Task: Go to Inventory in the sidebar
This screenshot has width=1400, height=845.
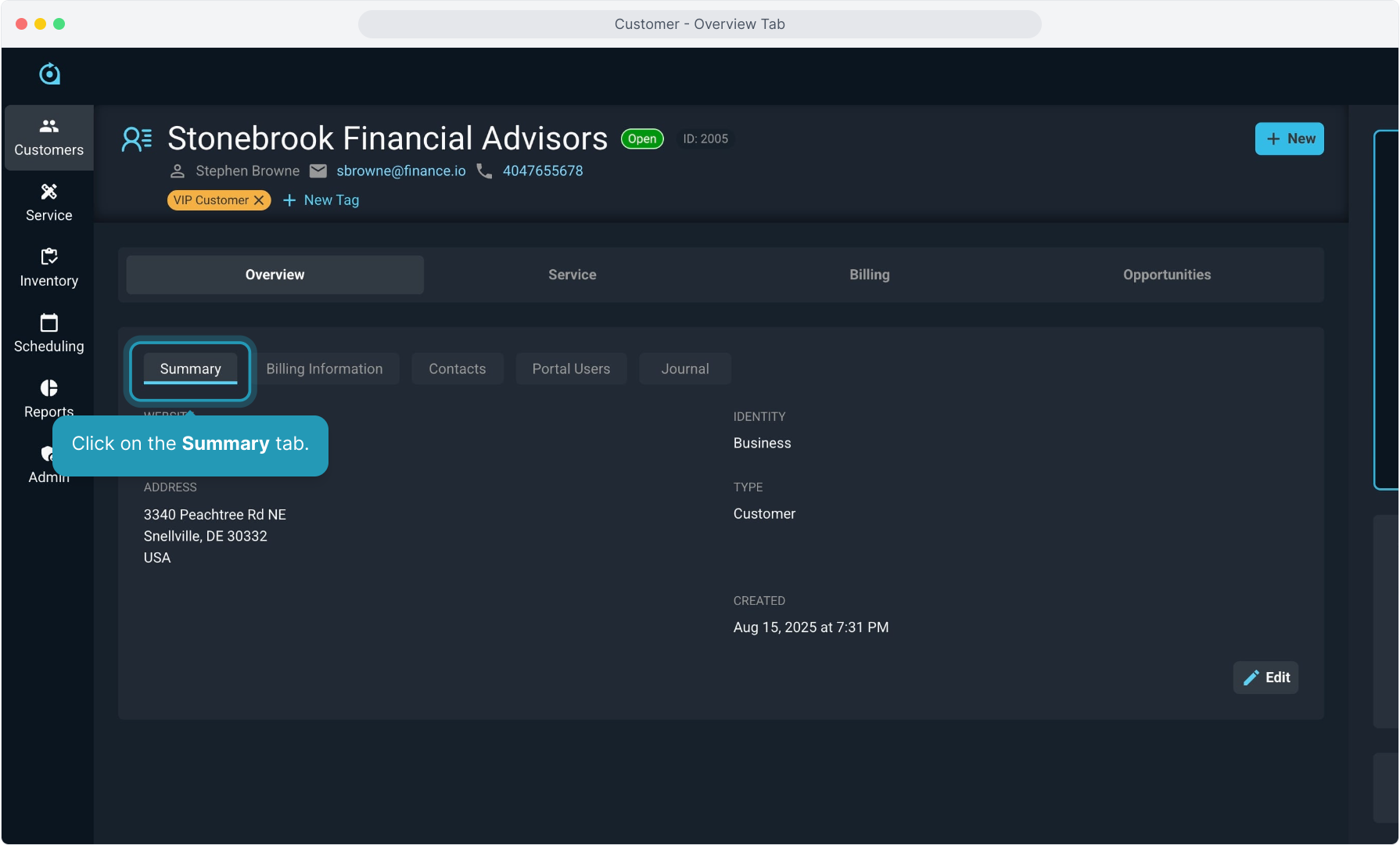Action: coord(48,268)
